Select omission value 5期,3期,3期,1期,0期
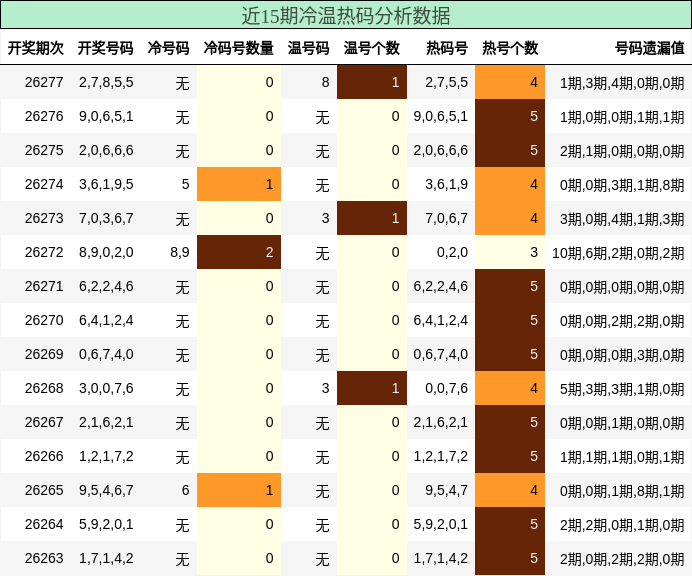This screenshot has height=576, width=692. (x=622, y=389)
